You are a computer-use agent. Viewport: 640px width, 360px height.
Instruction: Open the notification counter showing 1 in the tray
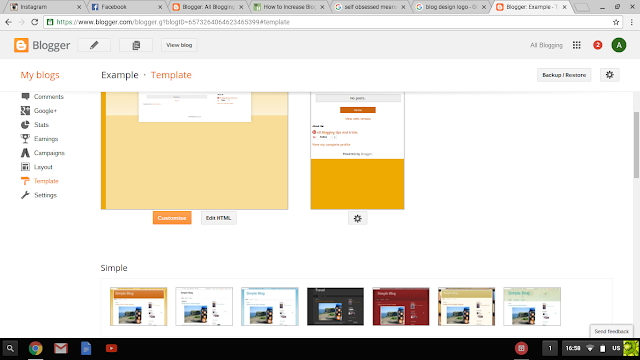pyautogui.click(x=550, y=349)
